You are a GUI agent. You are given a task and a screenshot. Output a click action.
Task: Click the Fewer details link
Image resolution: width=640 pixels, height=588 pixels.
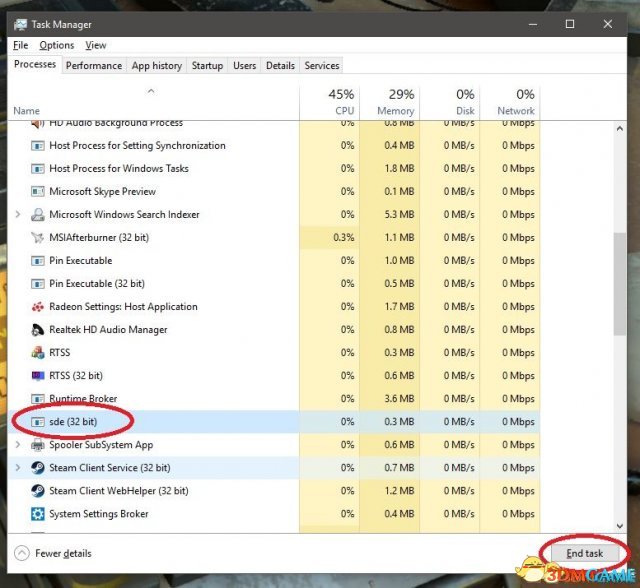point(63,554)
